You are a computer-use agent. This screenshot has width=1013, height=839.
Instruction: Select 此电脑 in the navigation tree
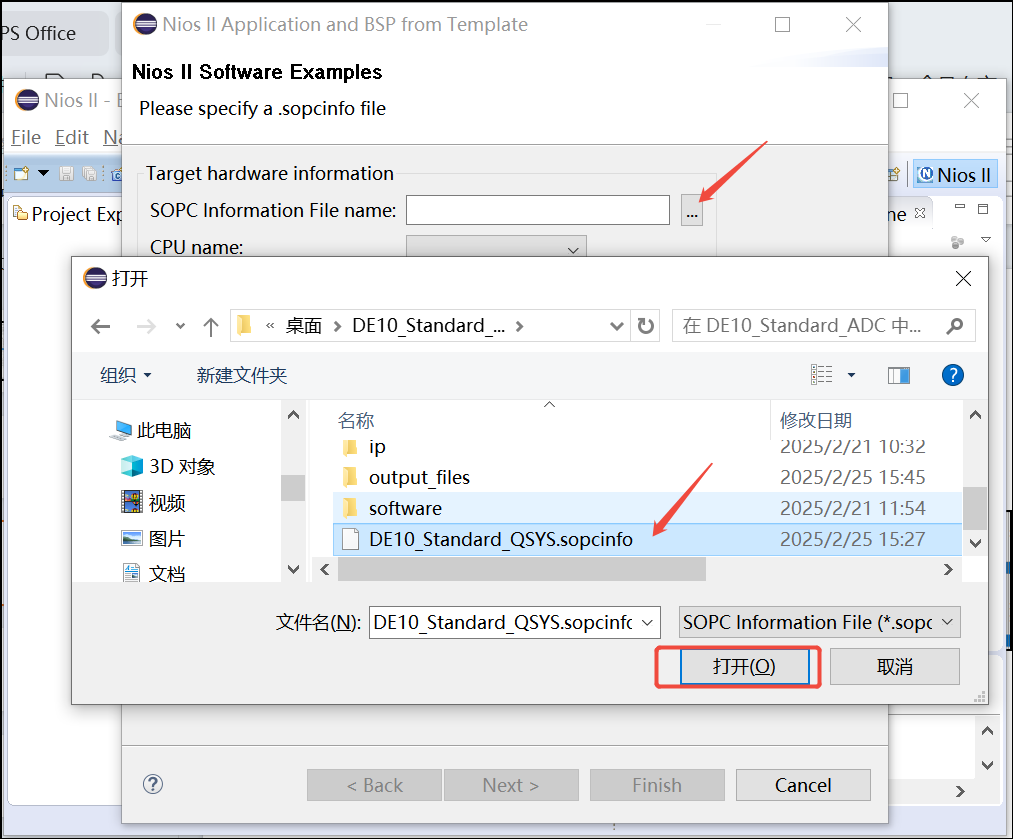[x=151, y=430]
